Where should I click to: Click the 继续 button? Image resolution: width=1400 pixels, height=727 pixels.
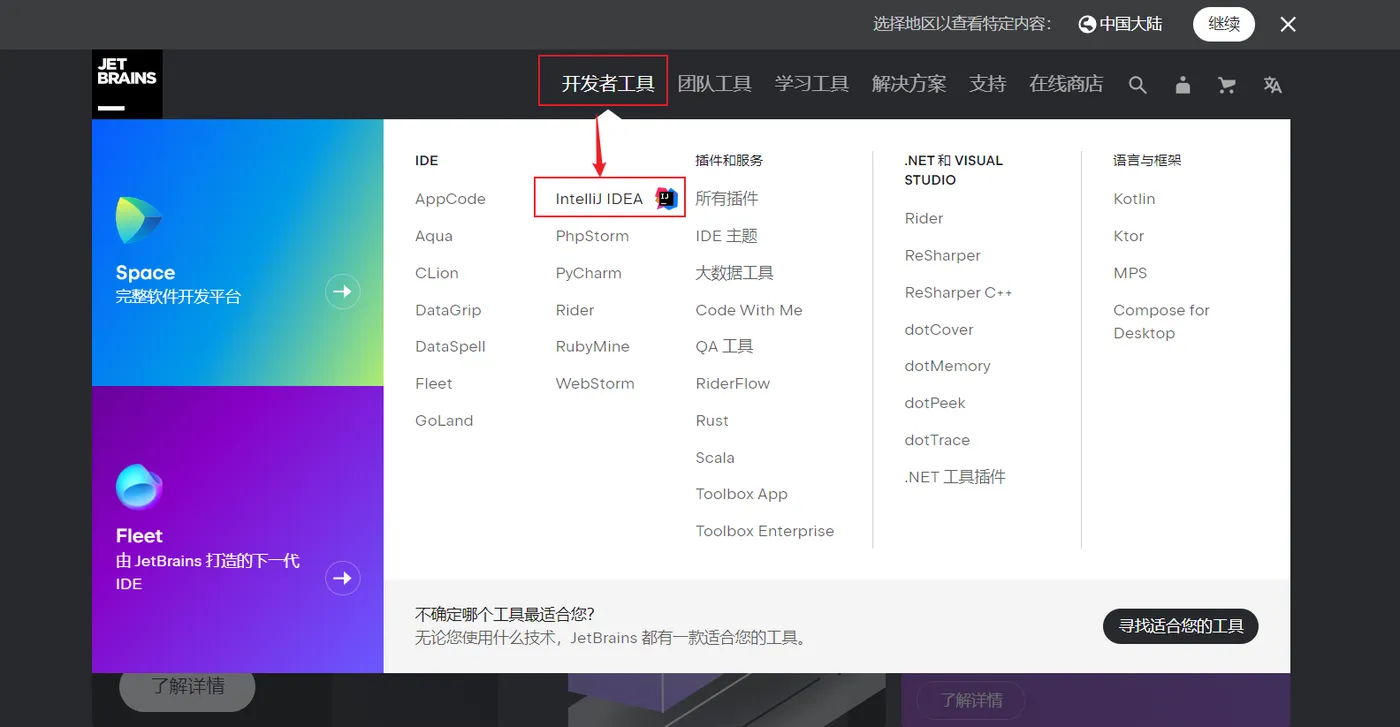tap(1224, 24)
